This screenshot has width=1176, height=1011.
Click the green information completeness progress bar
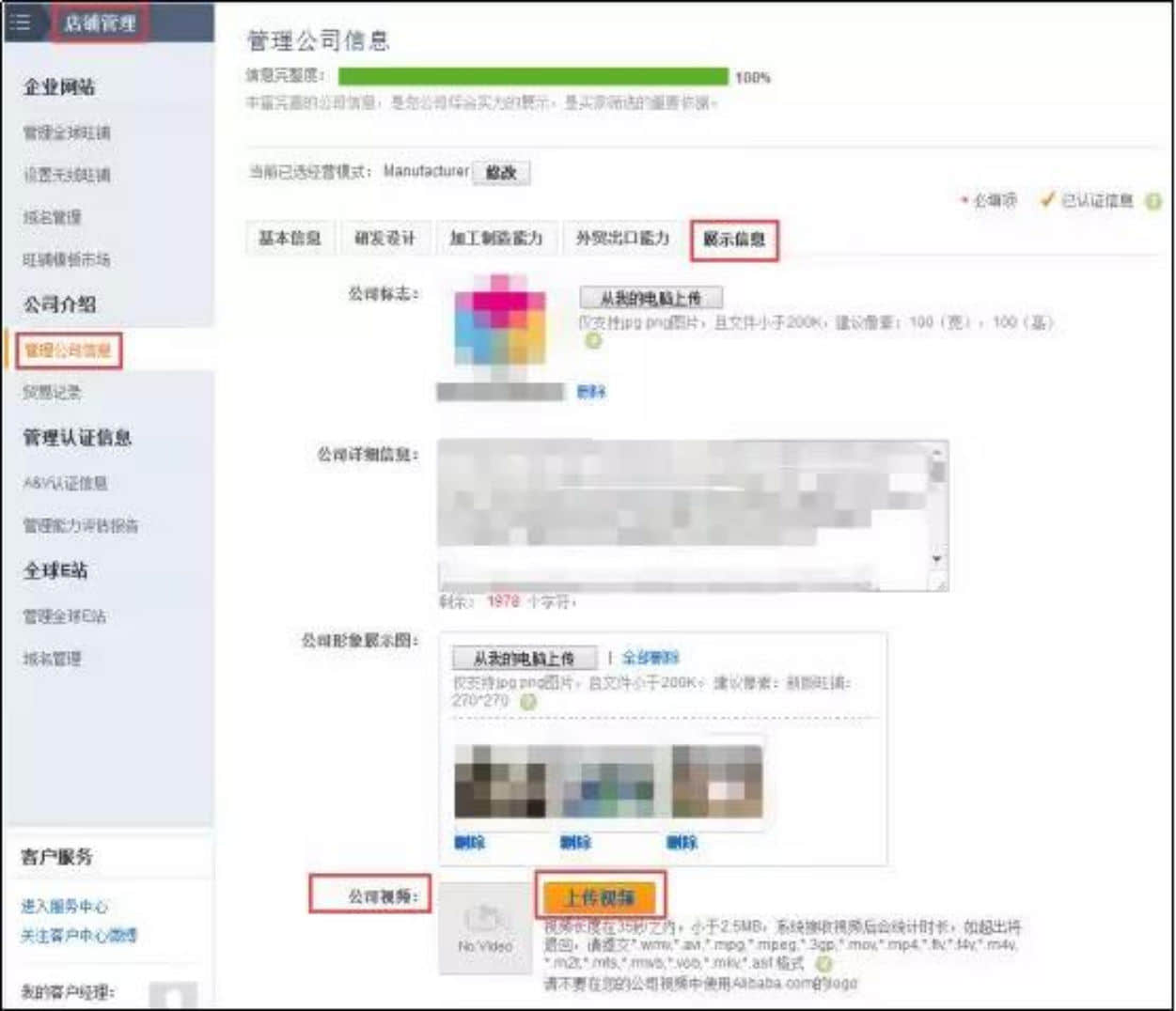point(533,76)
